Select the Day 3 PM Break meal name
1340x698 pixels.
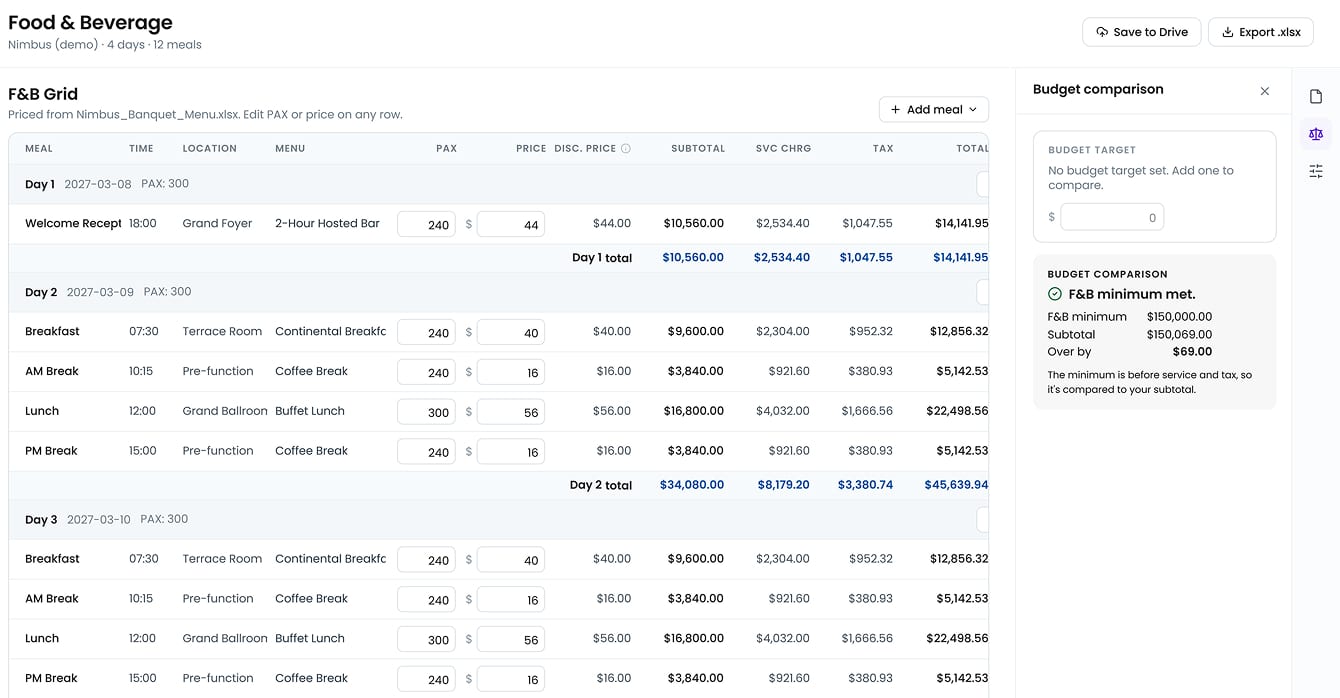pos(51,678)
